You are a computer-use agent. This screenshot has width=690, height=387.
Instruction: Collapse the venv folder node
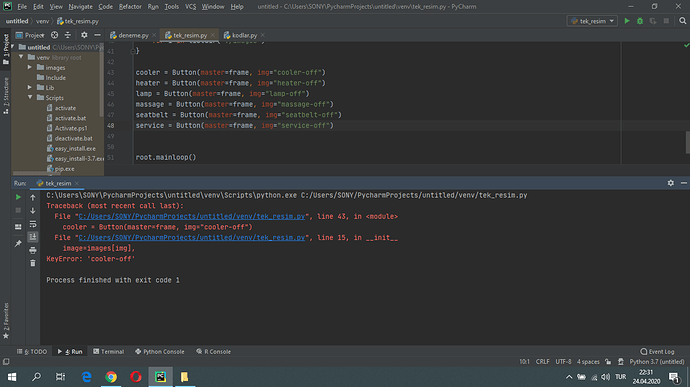(21, 57)
